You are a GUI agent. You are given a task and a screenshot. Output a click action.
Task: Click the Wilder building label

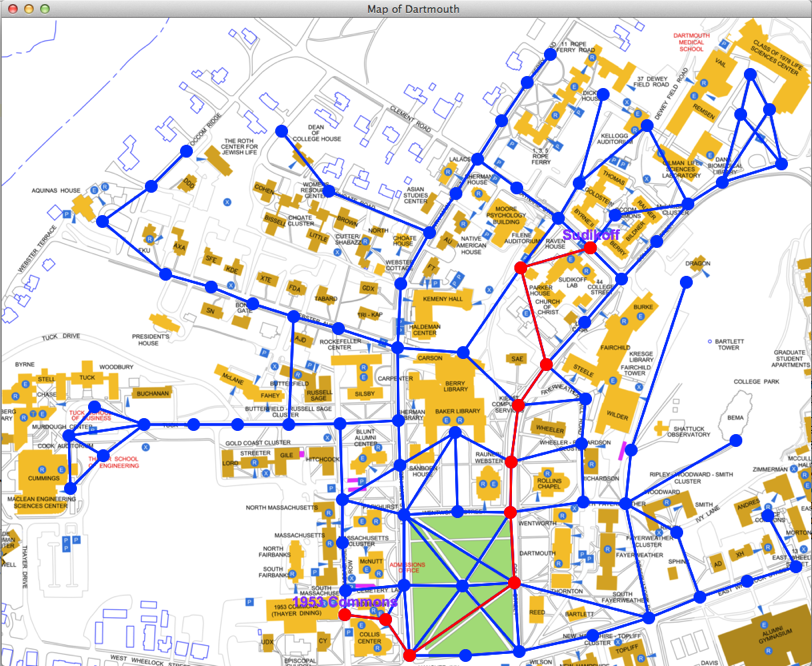[x=617, y=415]
